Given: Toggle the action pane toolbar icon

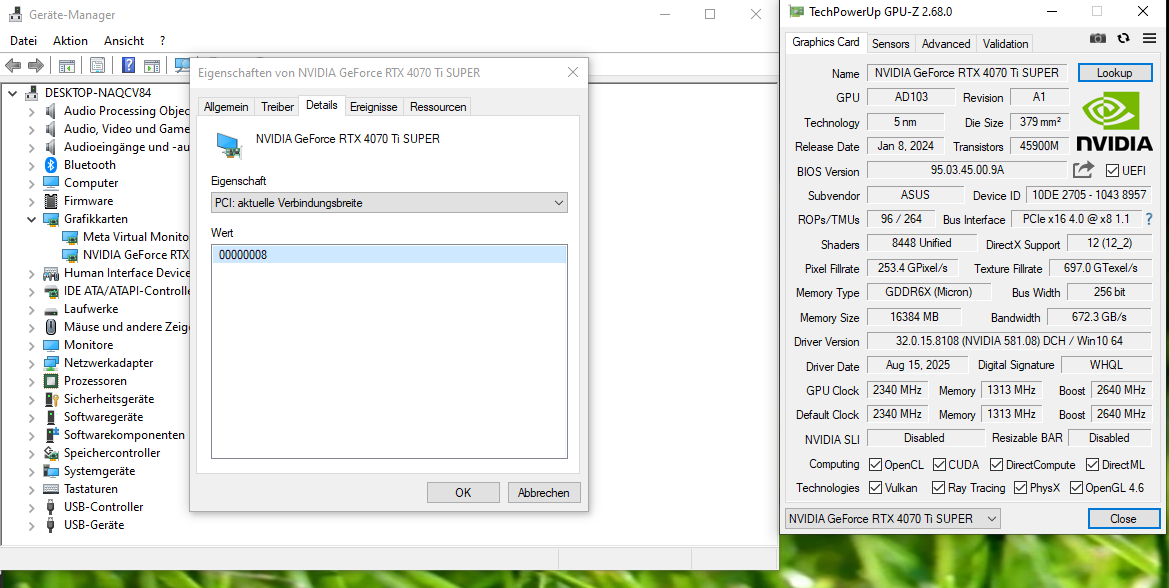Looking at the screenshot, I should [x=152, y=66].
